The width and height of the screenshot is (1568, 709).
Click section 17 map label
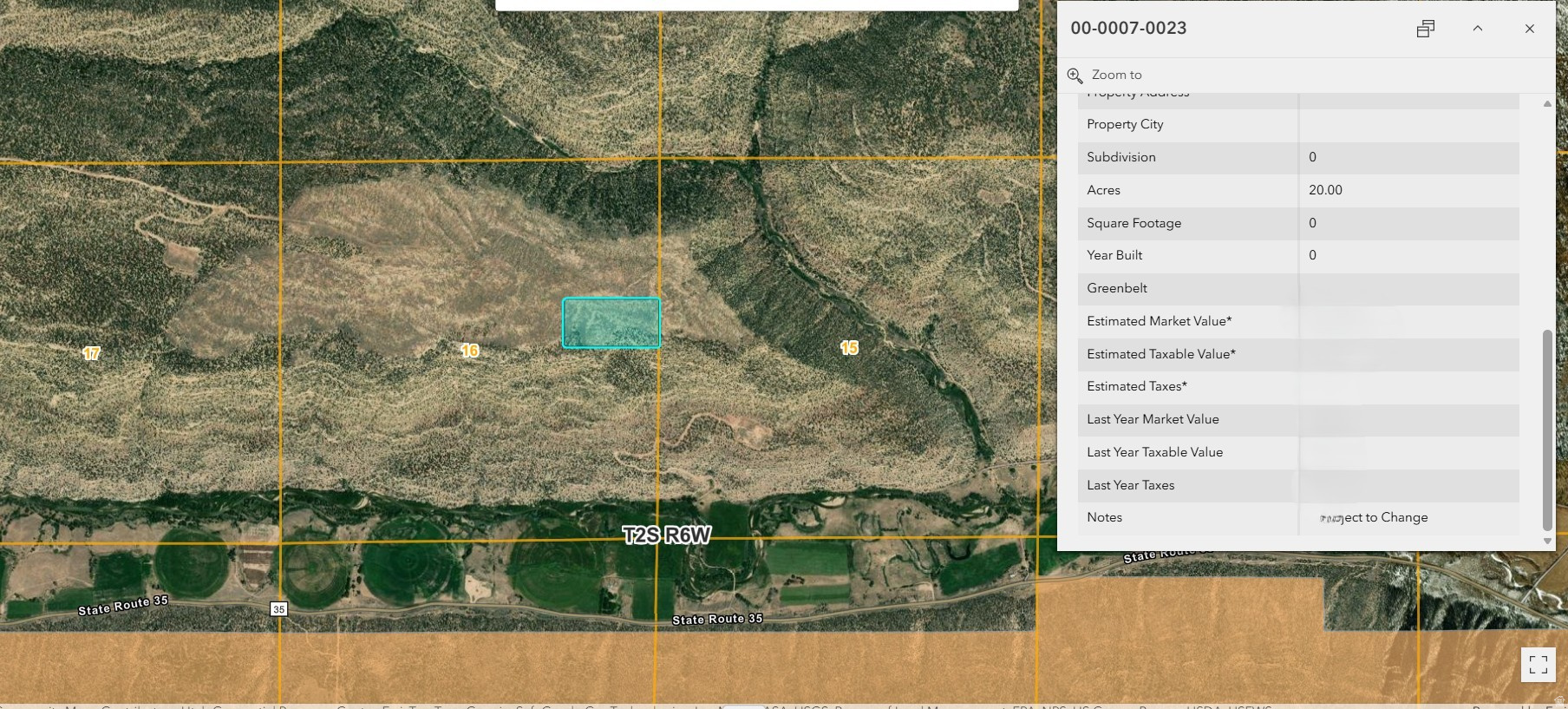click(91, 353)
